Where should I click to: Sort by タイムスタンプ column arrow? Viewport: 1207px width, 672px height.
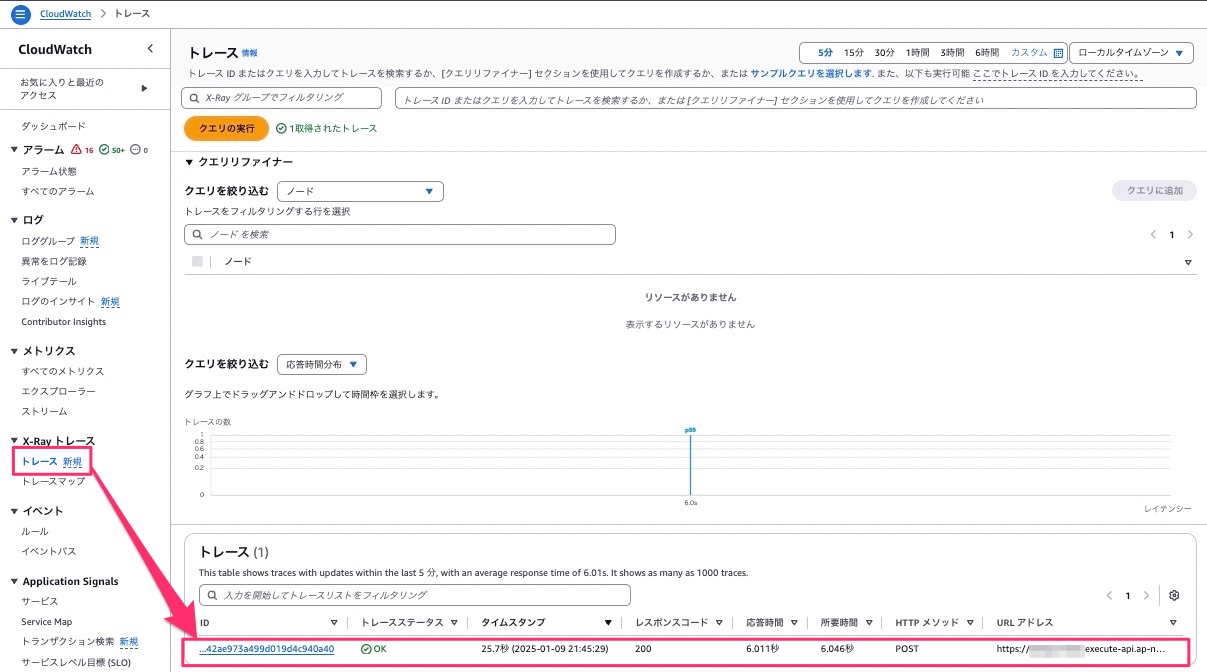608,623
